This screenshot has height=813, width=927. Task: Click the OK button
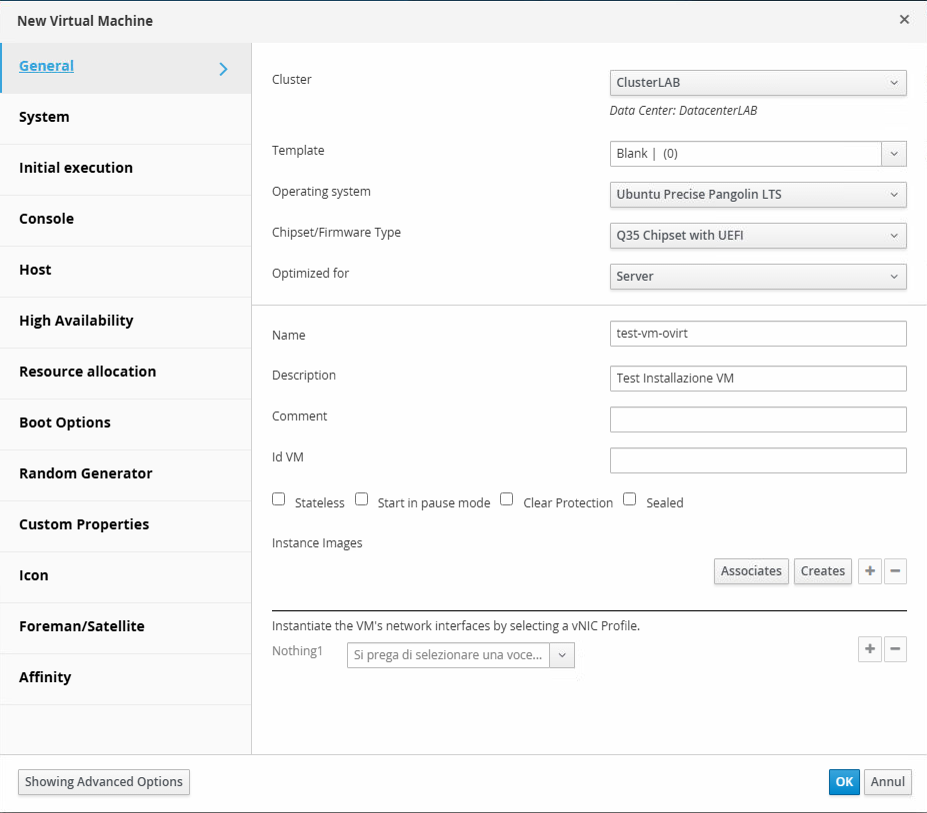pyautogui.click(x=844, y=782)
